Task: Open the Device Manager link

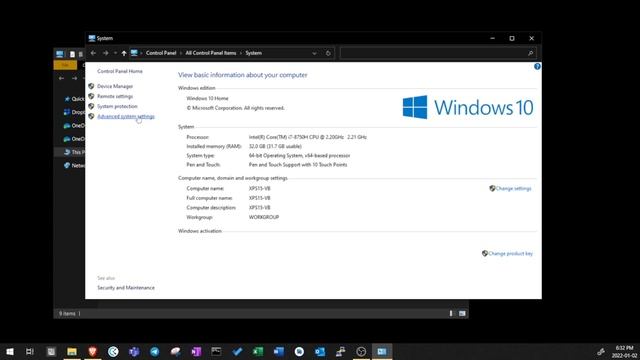Action: [115, 86]
